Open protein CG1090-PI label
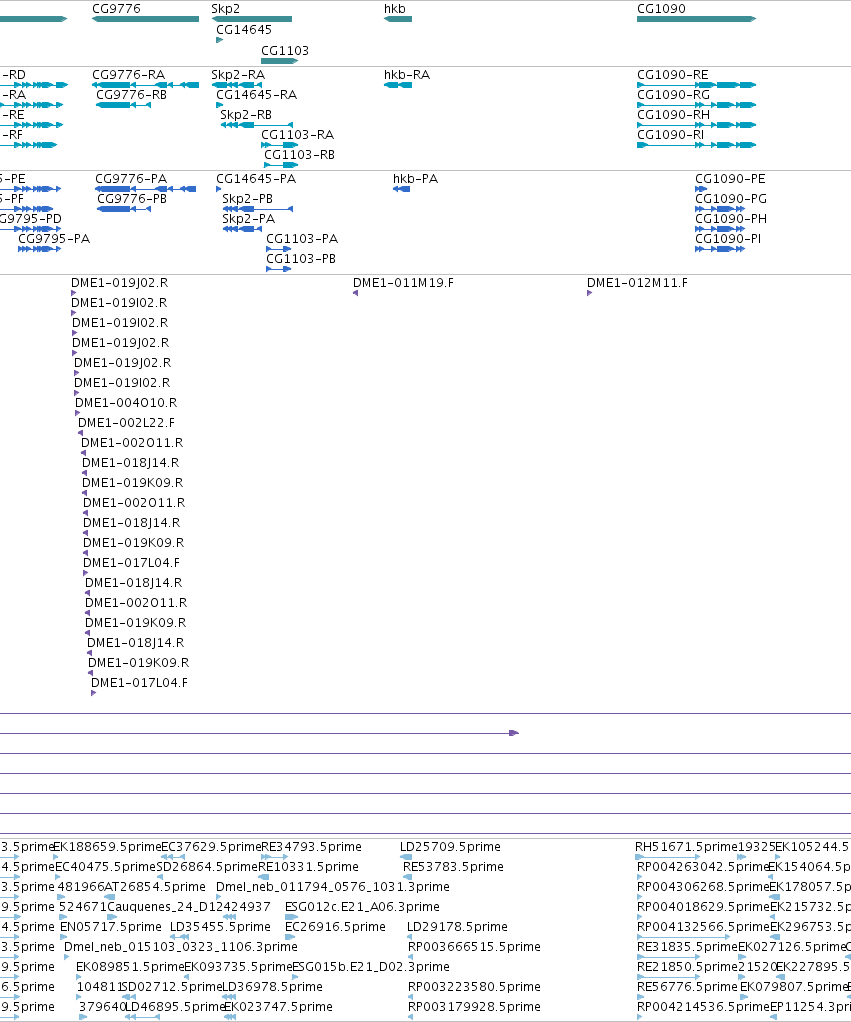 (728, 239)
